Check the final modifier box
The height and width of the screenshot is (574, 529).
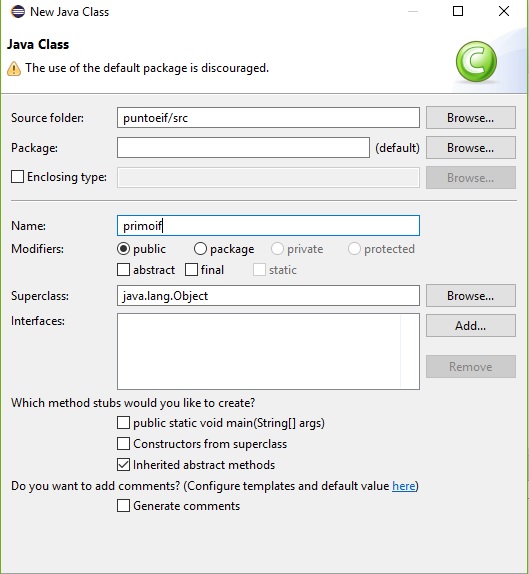click(x=191, y=270)
